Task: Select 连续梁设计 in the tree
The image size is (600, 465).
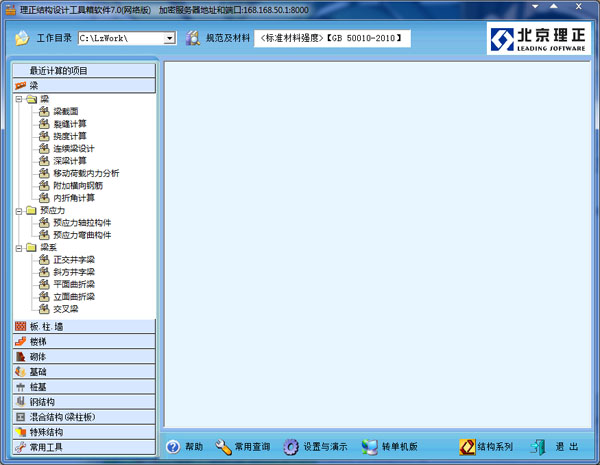Action: pyautogui.click(x=74, y=149)
